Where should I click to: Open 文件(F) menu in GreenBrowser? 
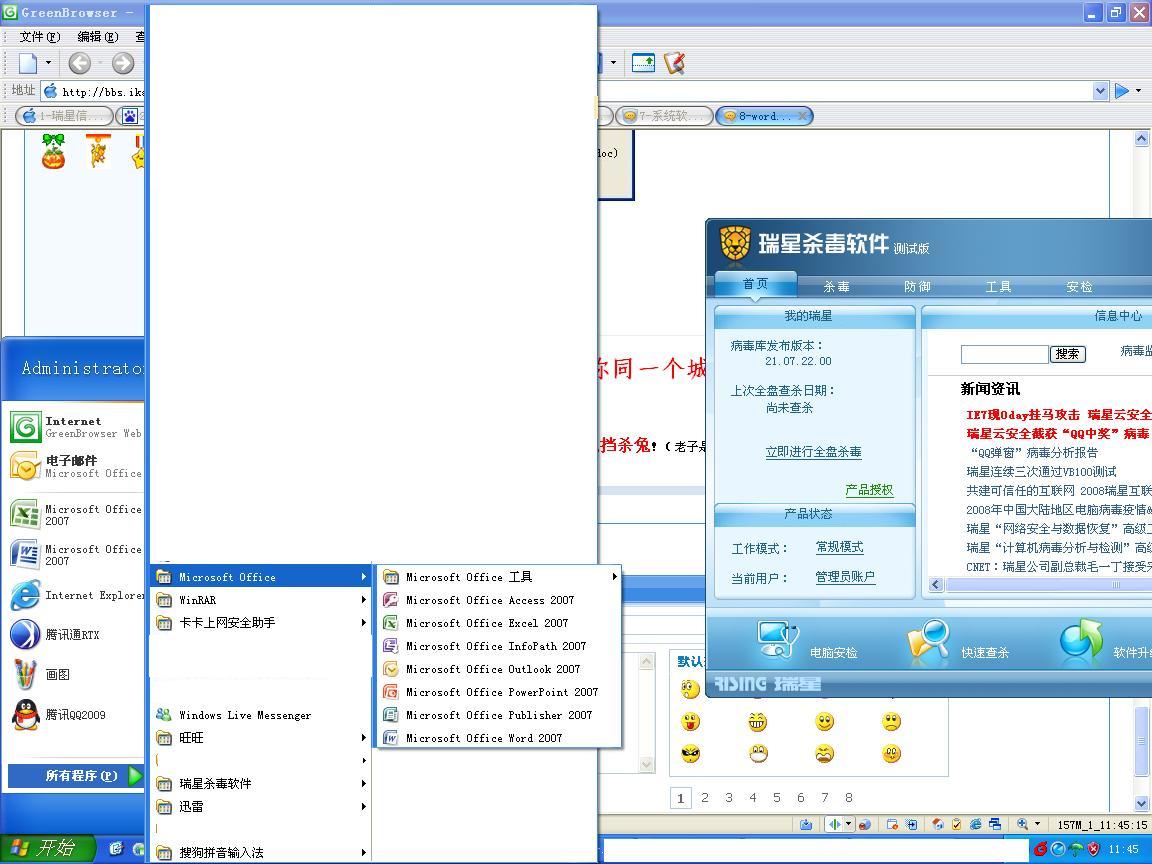click(x=40, y=37)
